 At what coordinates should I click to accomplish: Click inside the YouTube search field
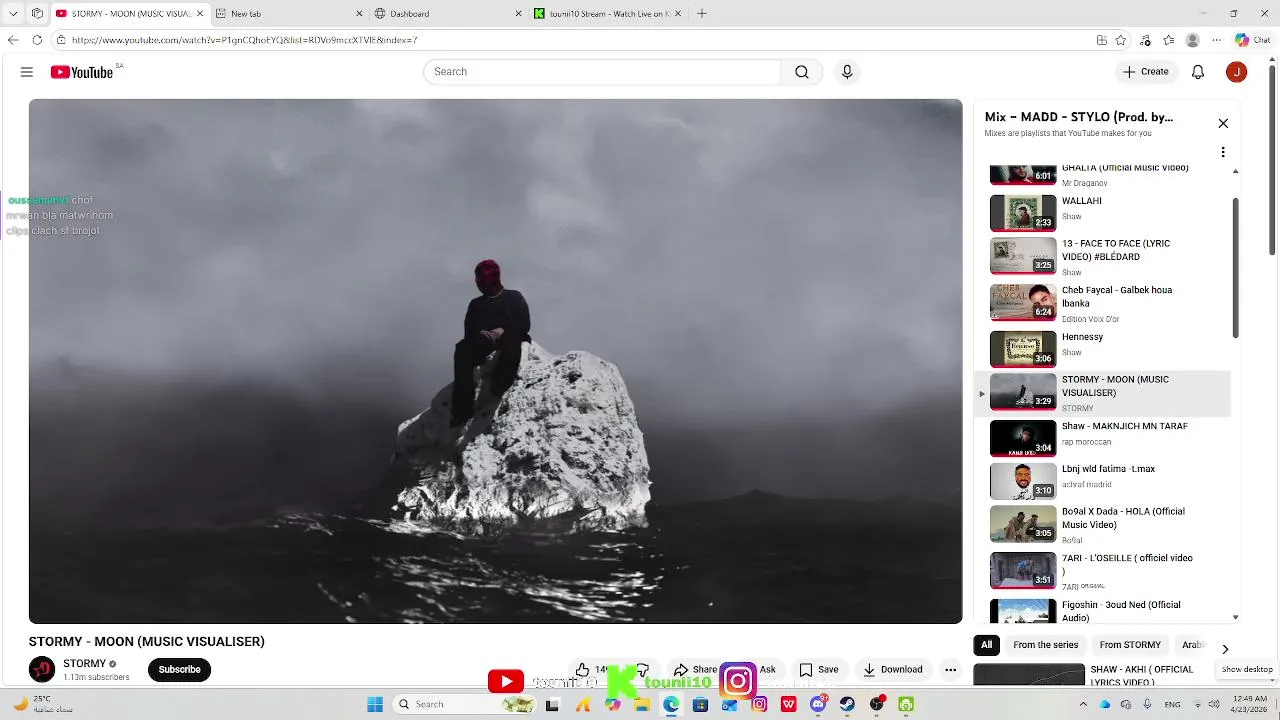pyautogui.click(x=602, y=72)
